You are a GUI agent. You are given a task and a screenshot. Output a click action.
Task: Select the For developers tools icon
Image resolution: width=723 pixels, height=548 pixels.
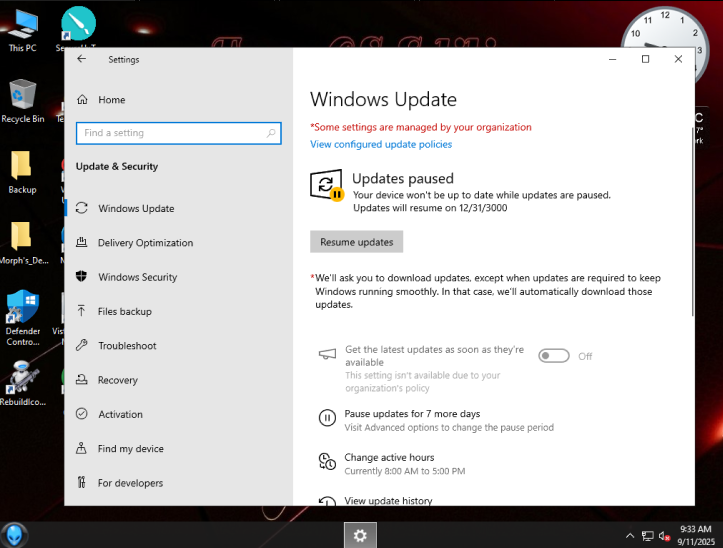pos(82,482)
